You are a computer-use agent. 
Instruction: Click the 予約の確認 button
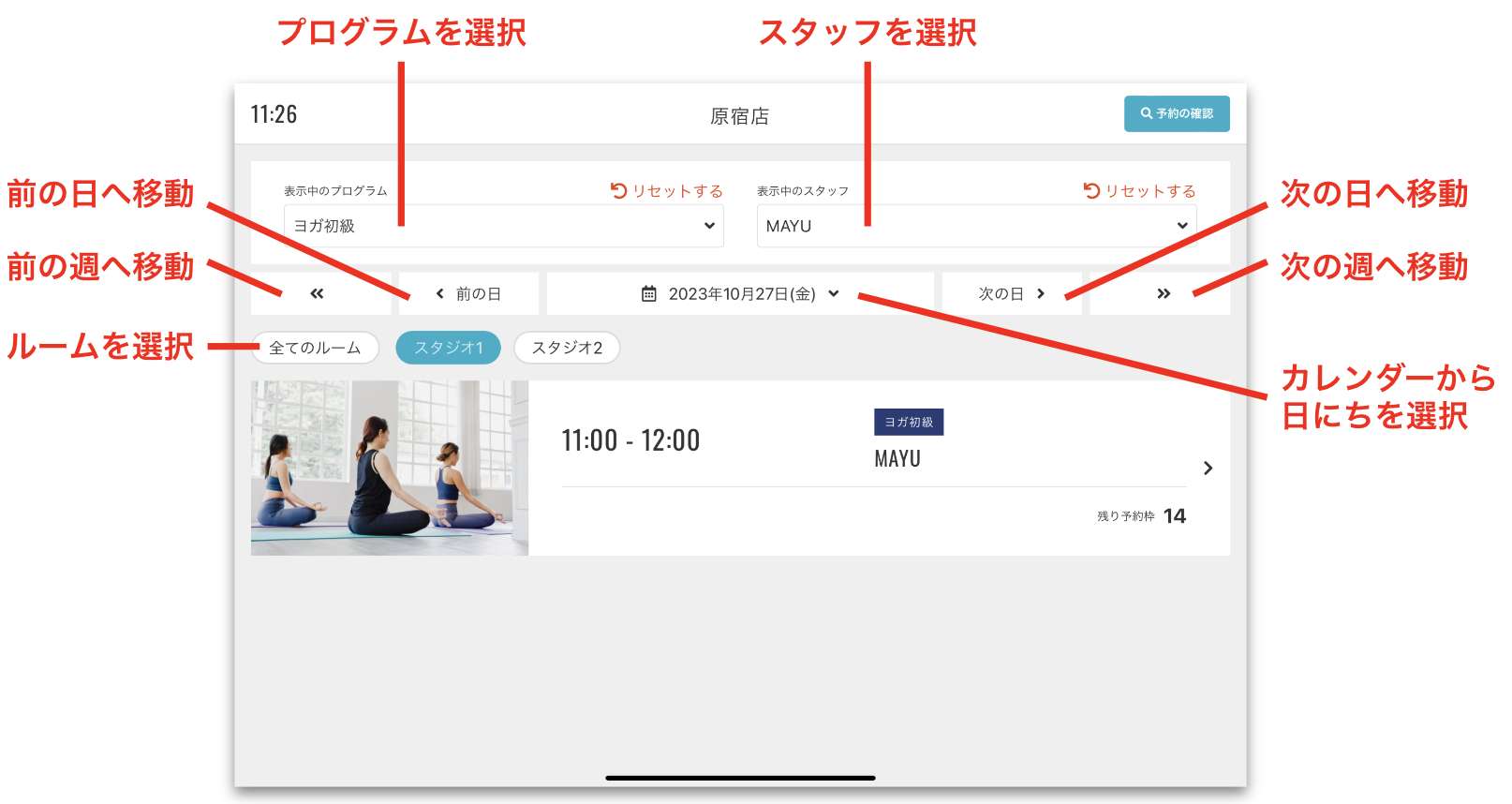click(x=1177, y=113)
